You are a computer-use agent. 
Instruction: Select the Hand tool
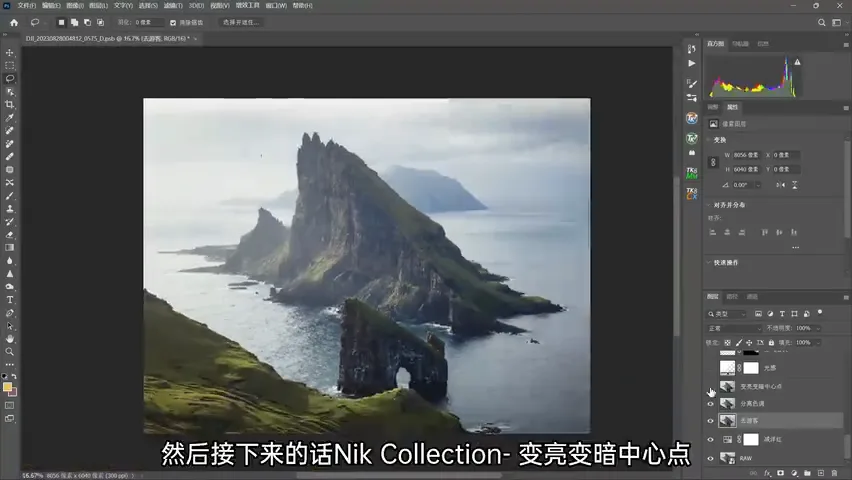pyautogui.click(x=10, y=339)
